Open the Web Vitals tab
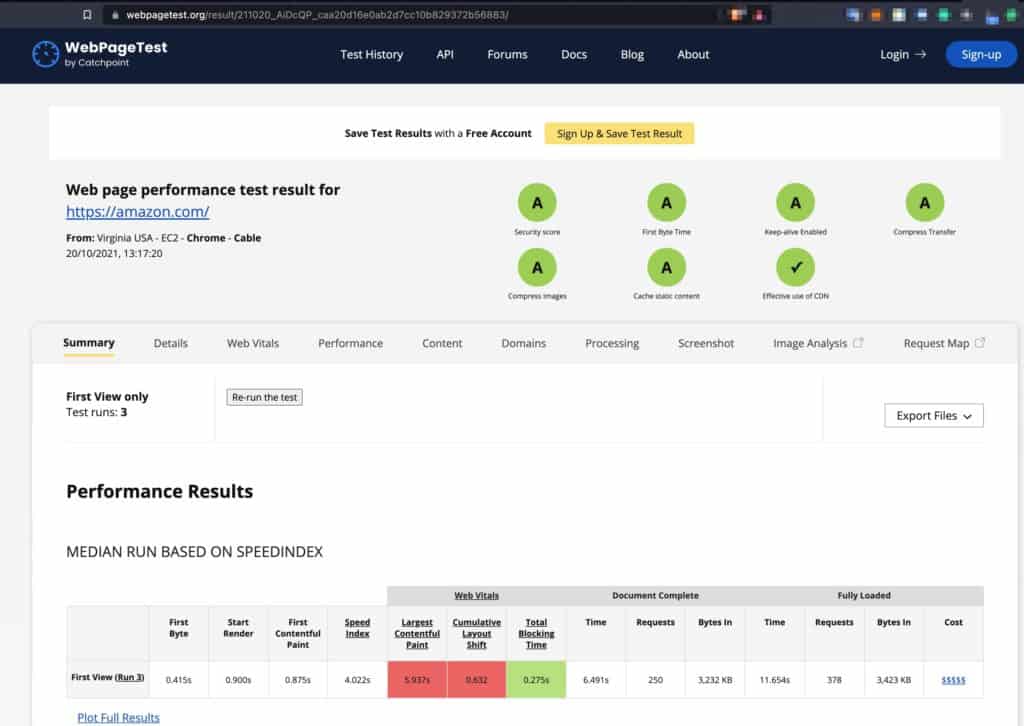The height and width of the screenshot is (726, 1024). tap(253, 343)
